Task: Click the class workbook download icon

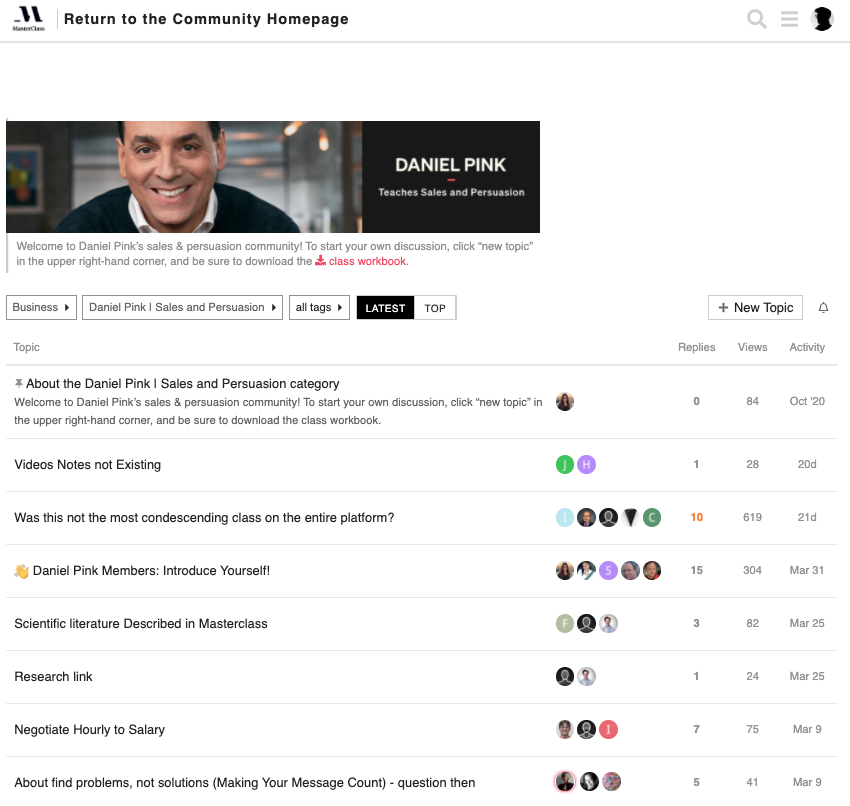Action: pyautogui.click(x=320, y=261)
